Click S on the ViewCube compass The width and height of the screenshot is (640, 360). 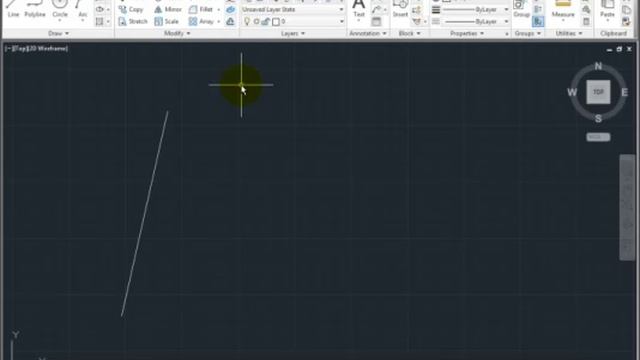point(598,119)
